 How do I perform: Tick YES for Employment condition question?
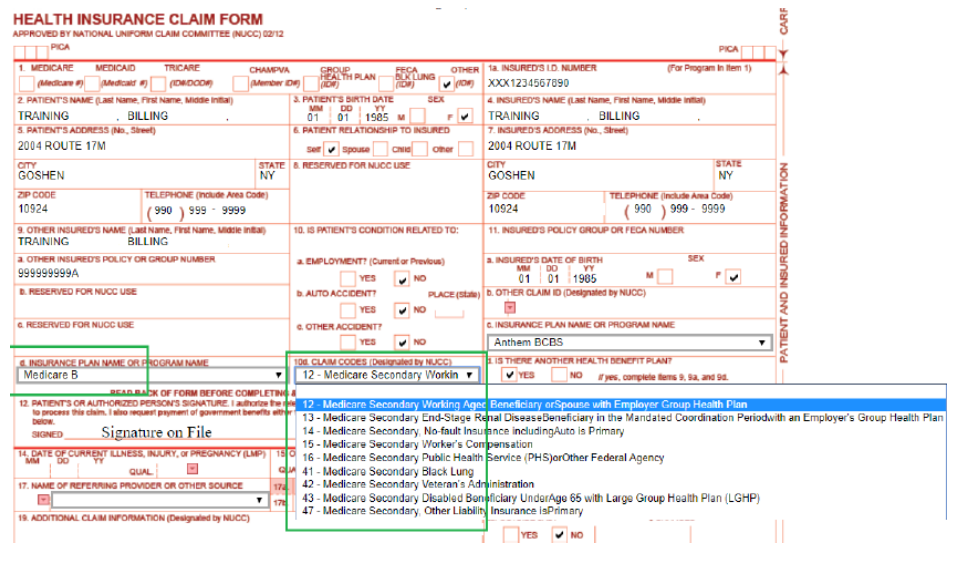(x=347, y=279)
